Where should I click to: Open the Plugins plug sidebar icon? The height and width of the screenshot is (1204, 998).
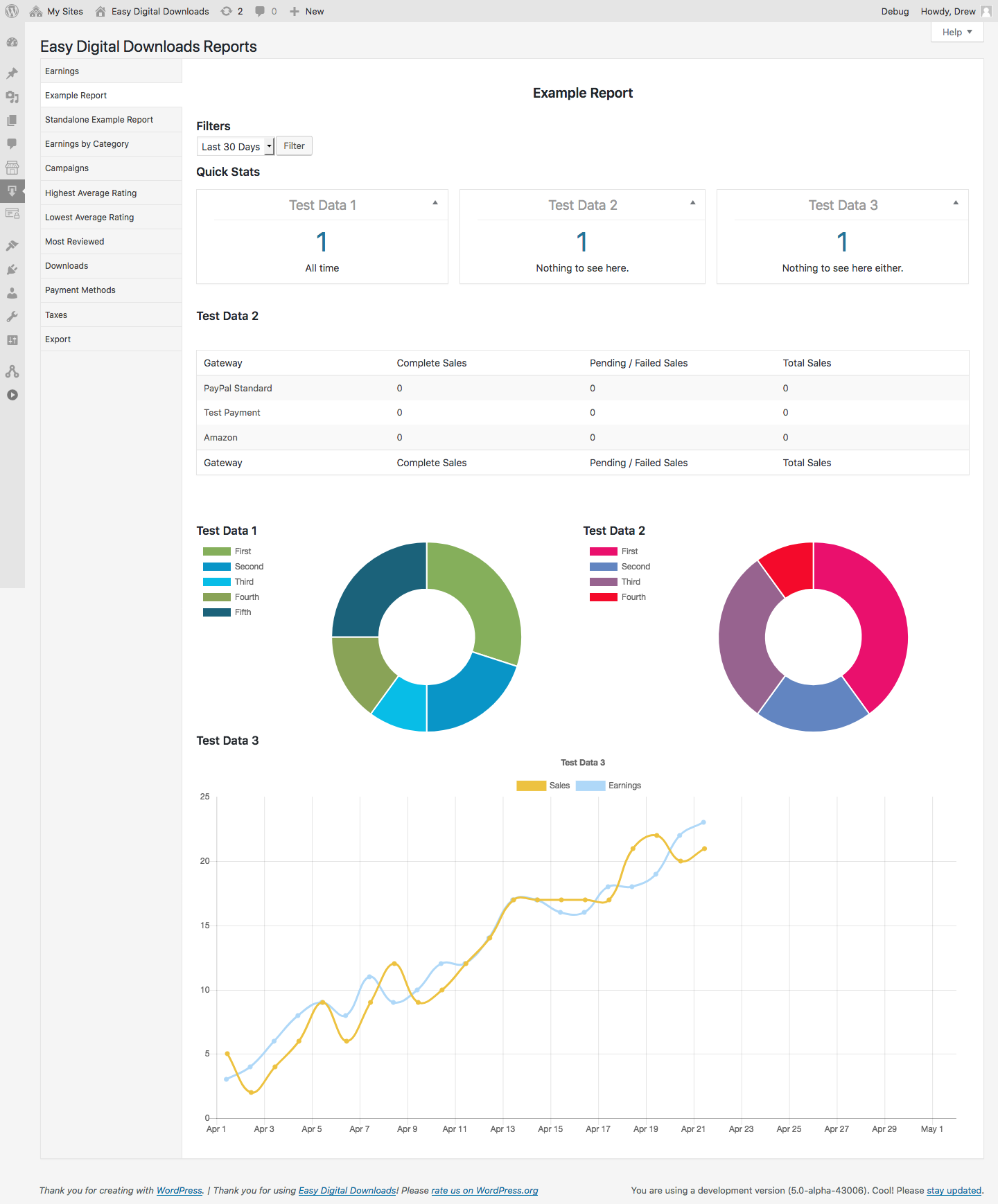coord(12,269)
